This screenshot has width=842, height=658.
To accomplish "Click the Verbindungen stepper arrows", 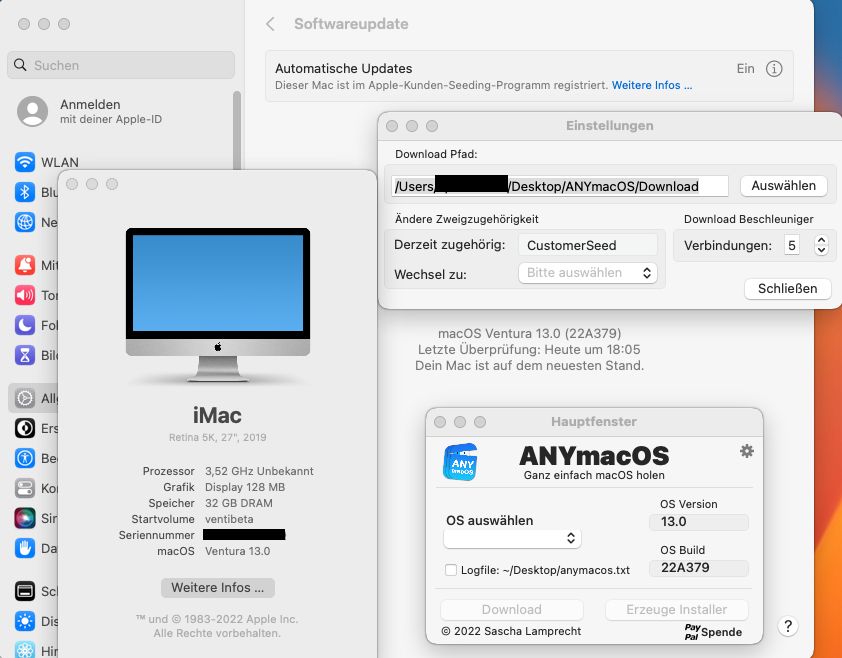I will (x=821, y=245).
